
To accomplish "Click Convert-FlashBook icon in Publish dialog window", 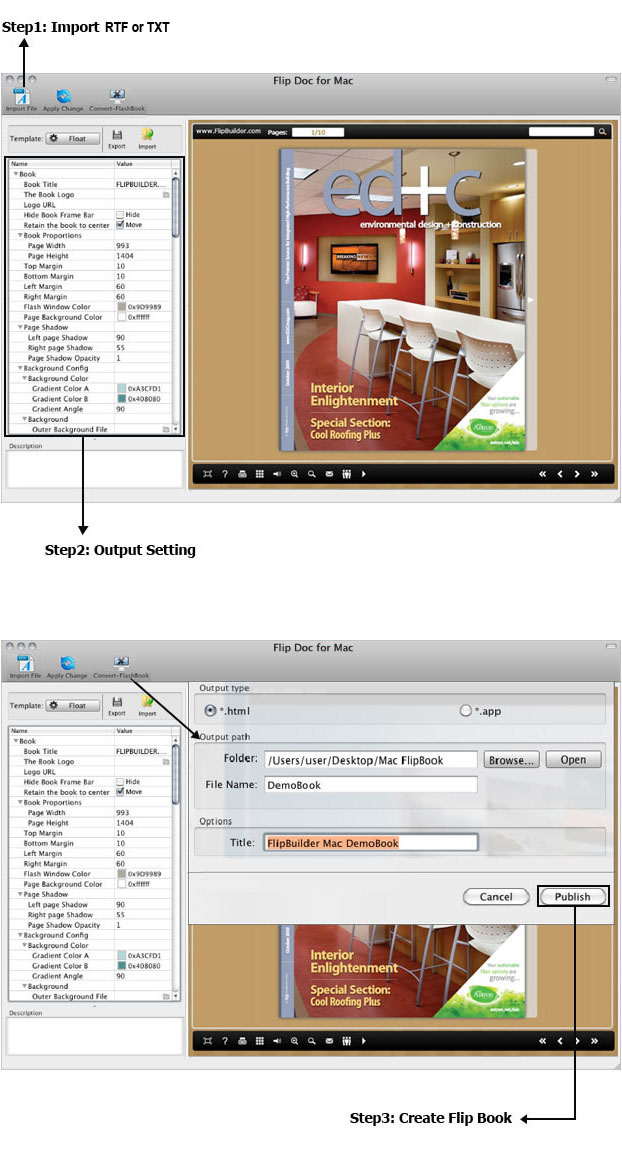I will pos(121,663).
